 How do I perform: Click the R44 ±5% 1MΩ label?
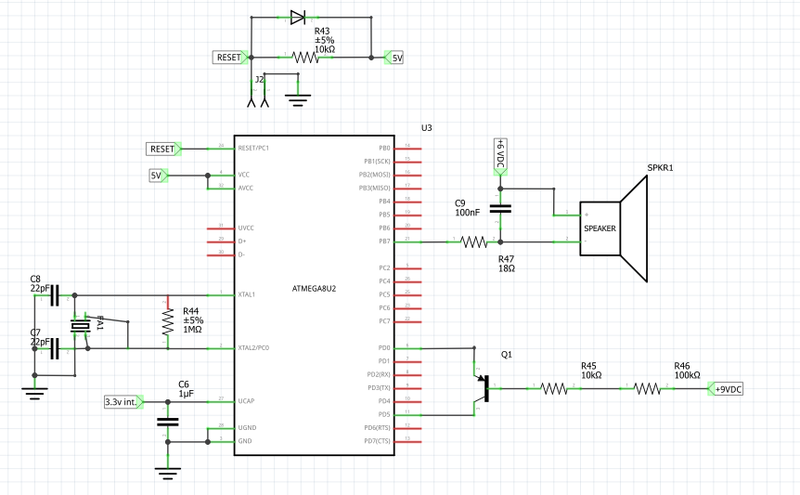pos(193,320)
